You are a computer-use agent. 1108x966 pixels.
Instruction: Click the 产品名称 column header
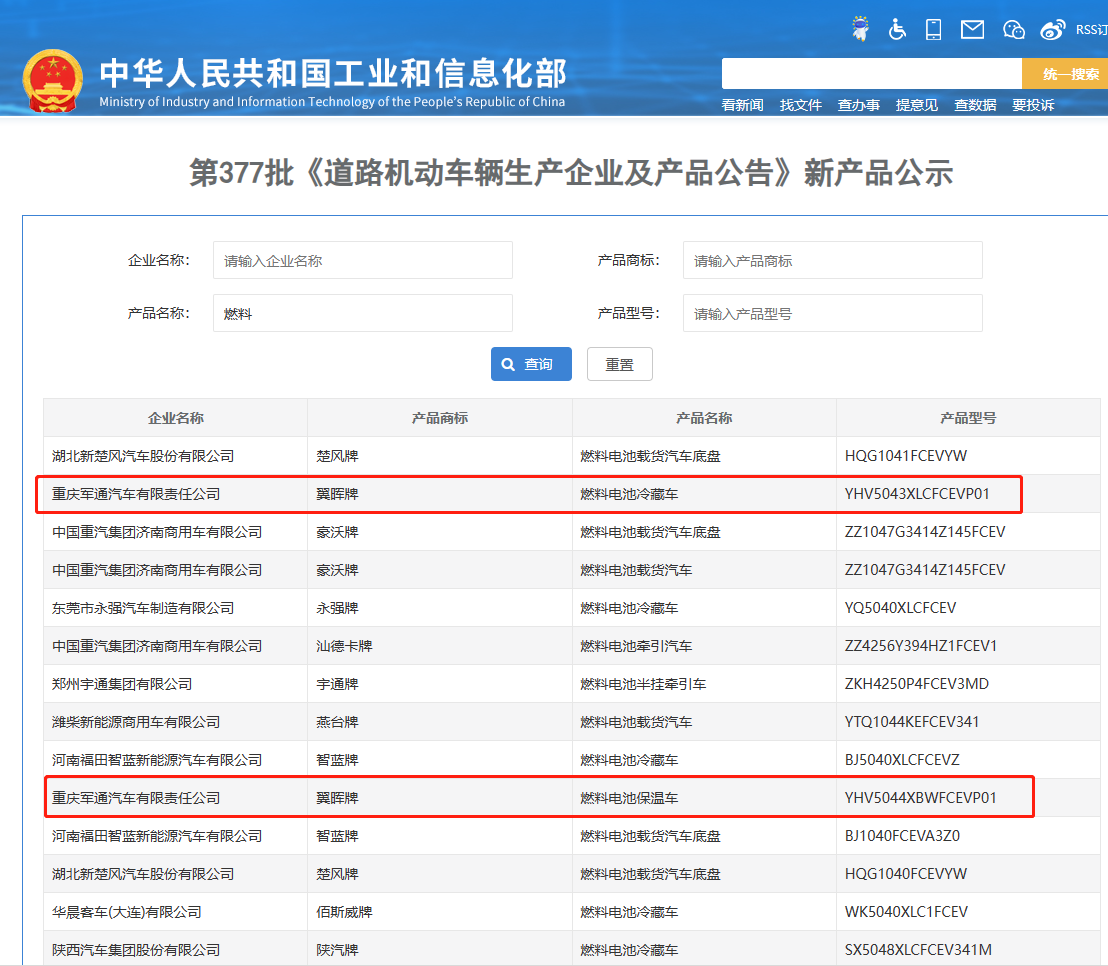[704, 418]
